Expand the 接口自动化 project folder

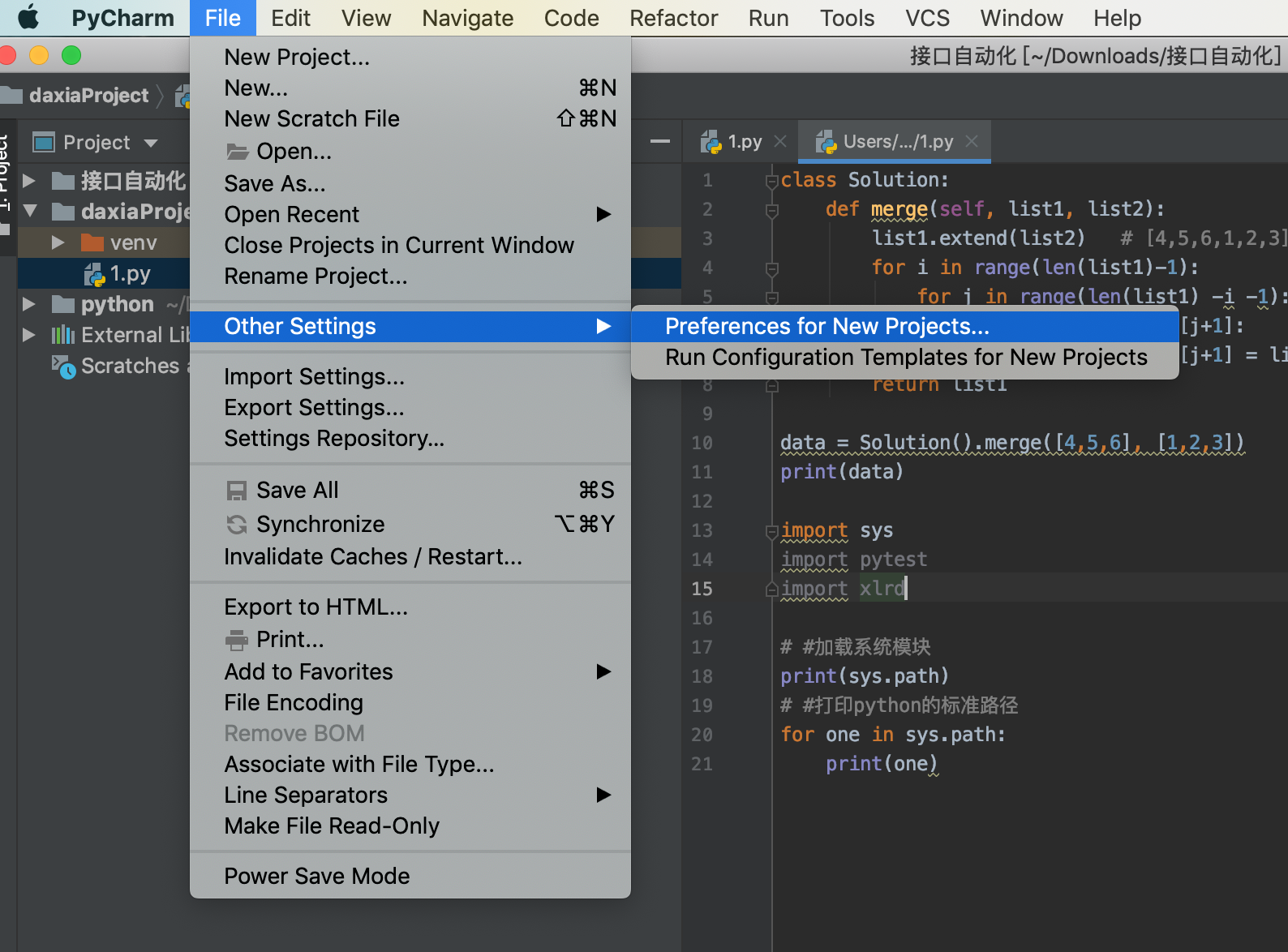[x=29, y=180]
